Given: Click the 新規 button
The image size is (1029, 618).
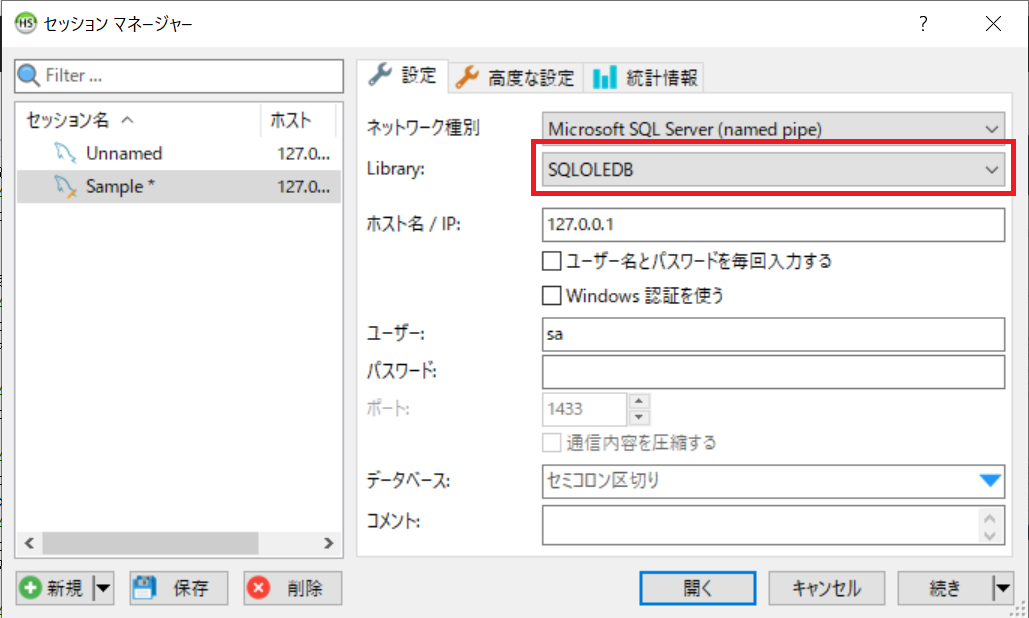Looking at the screenshot, I should 55,588.
